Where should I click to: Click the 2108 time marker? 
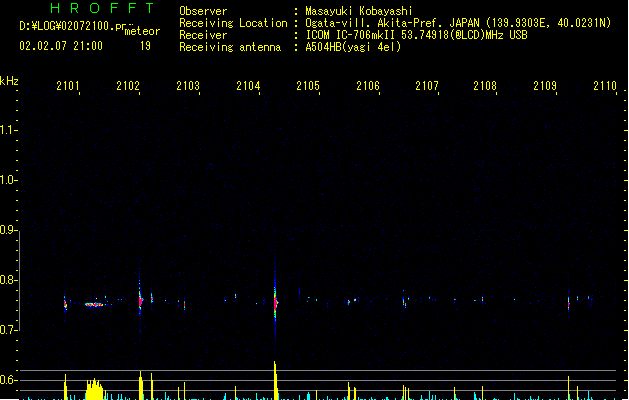click(485, 86)
